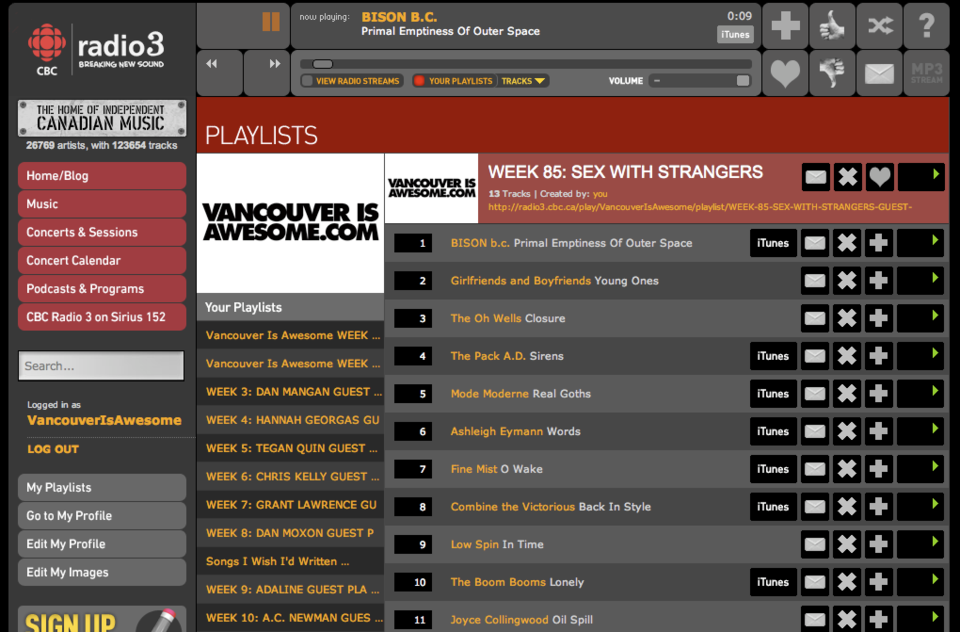
Task: Go to My Profile
Action: (102, 516)
